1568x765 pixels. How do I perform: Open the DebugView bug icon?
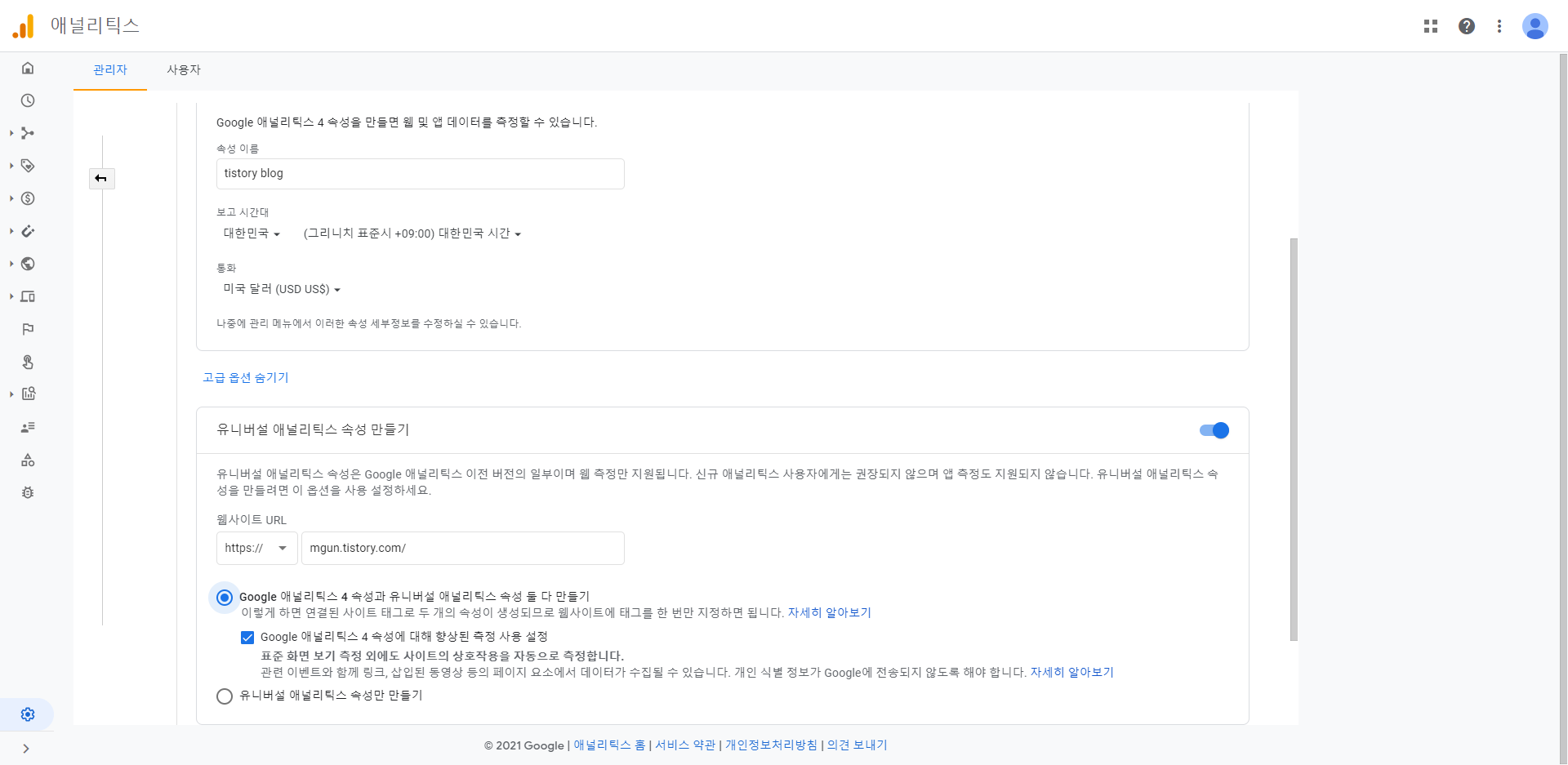click(28, 492)
